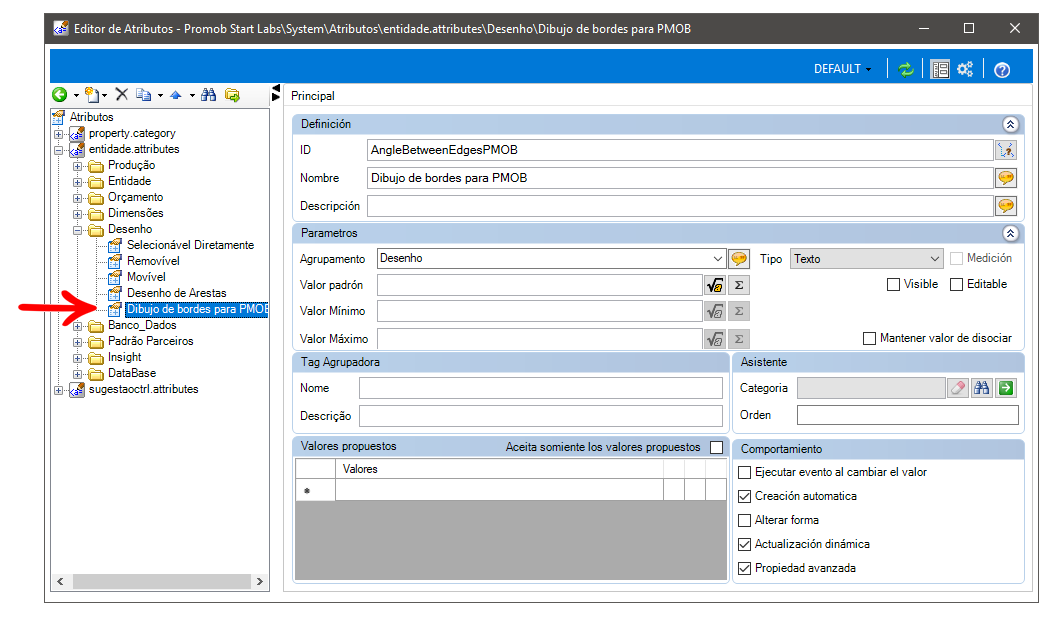Click the sigma icon for Valor Máximo
1043x620 pixels.
(x=738, y=339)
